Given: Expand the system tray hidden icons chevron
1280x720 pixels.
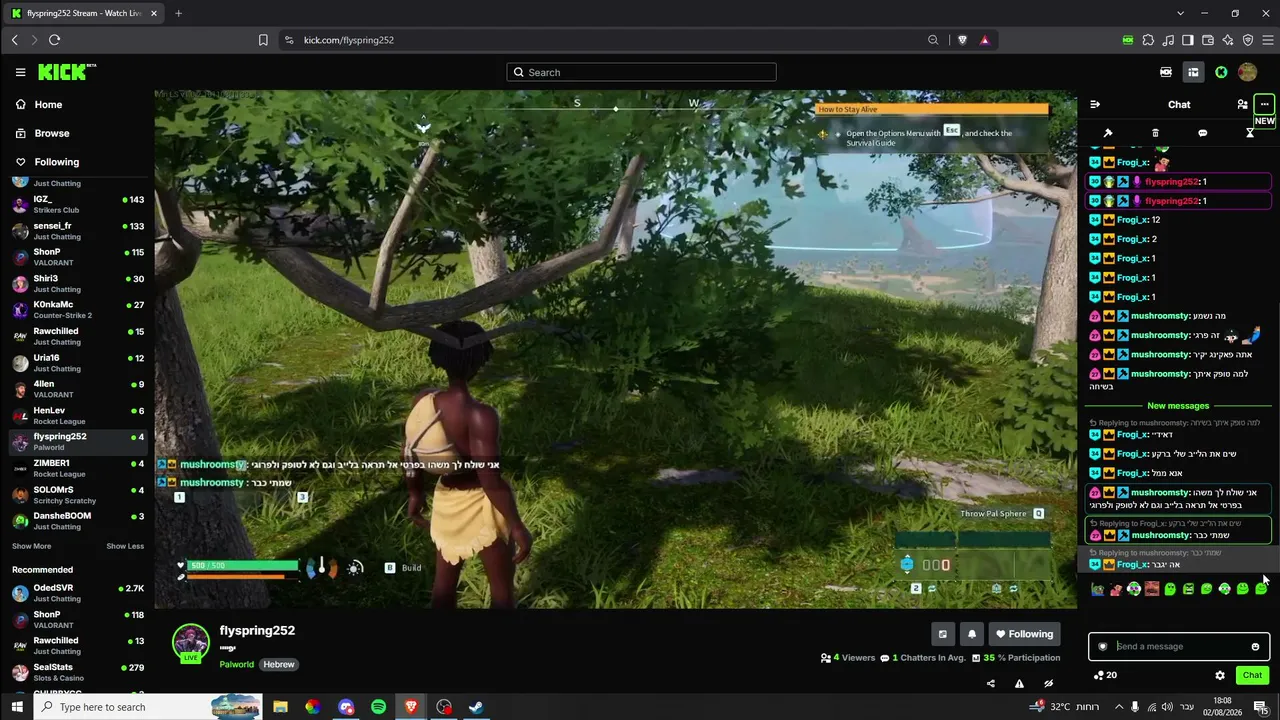Looking at the screenshot, I should (1119, 707).
